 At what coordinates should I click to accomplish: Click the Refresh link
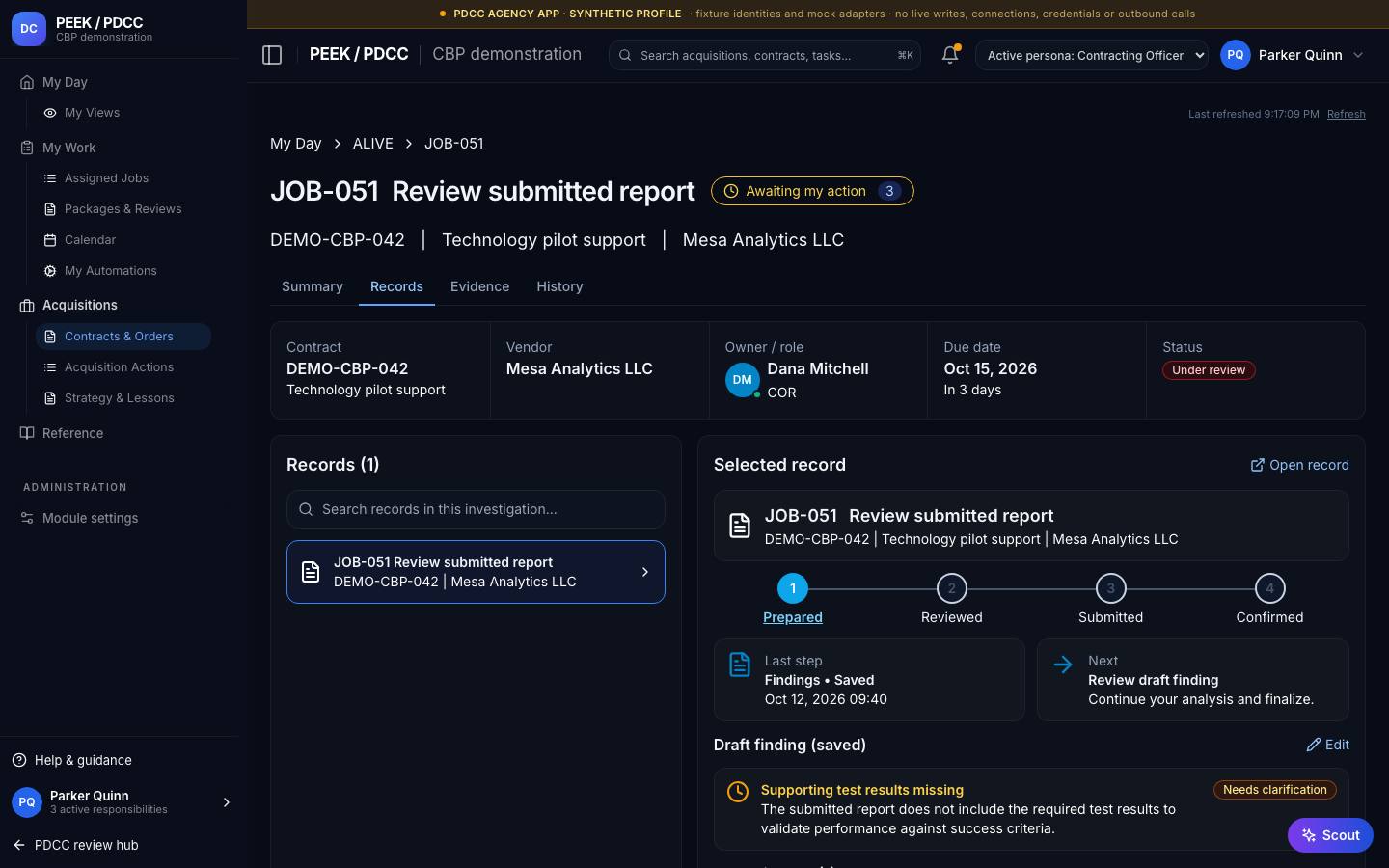pos(1346,114)
